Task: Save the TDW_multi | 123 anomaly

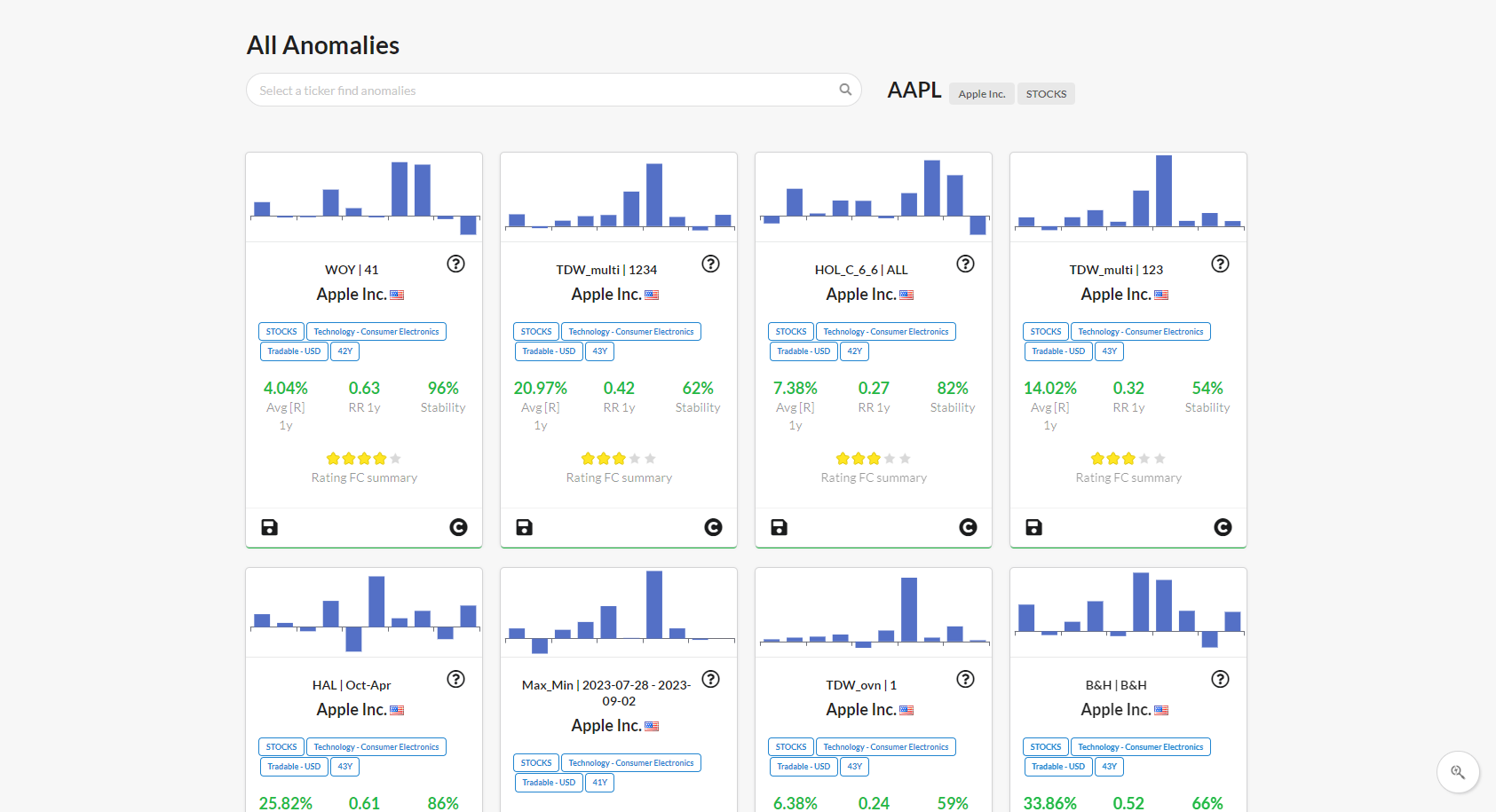Action: coord(1033,527)
